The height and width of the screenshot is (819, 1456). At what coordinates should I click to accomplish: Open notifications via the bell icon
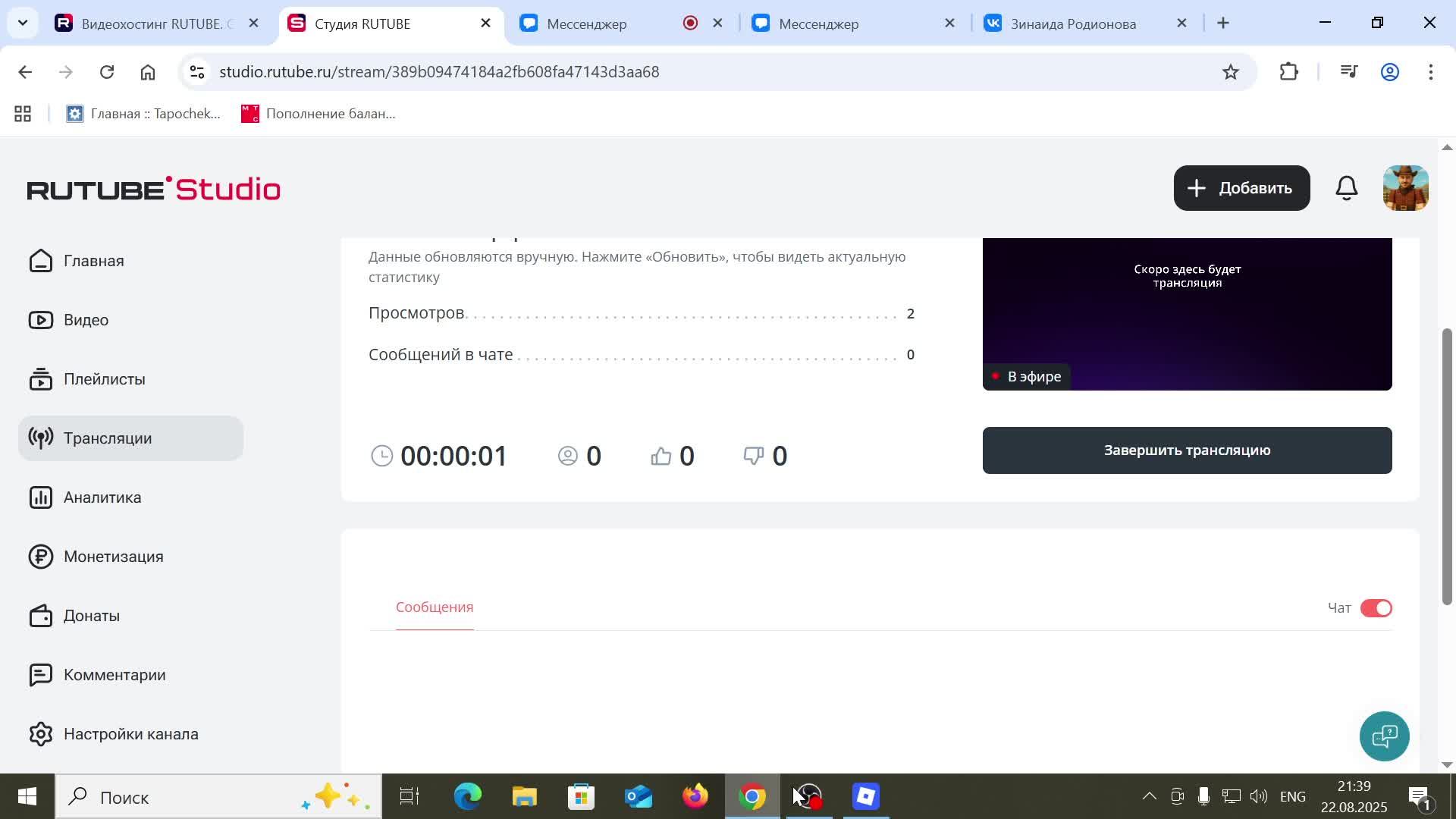1346,187
